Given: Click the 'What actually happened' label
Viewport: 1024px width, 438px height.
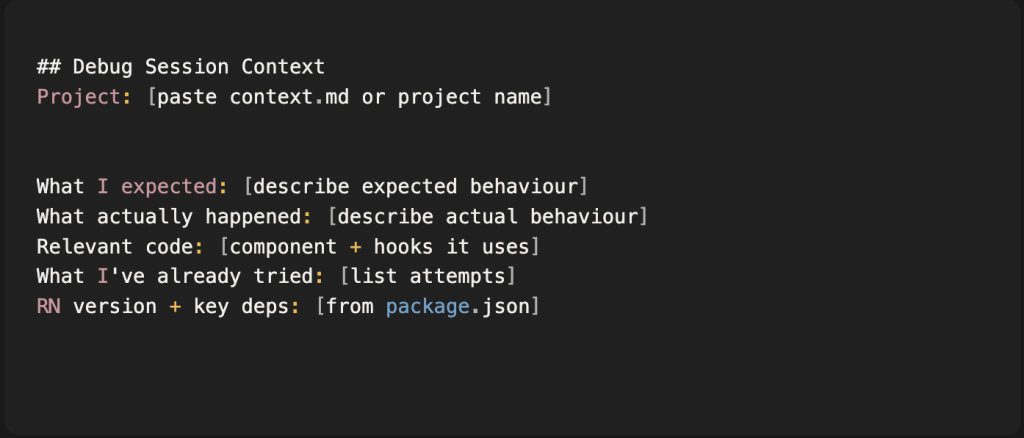Looking at the screenshot, I should pyautogui.click(x=169, y=217).
